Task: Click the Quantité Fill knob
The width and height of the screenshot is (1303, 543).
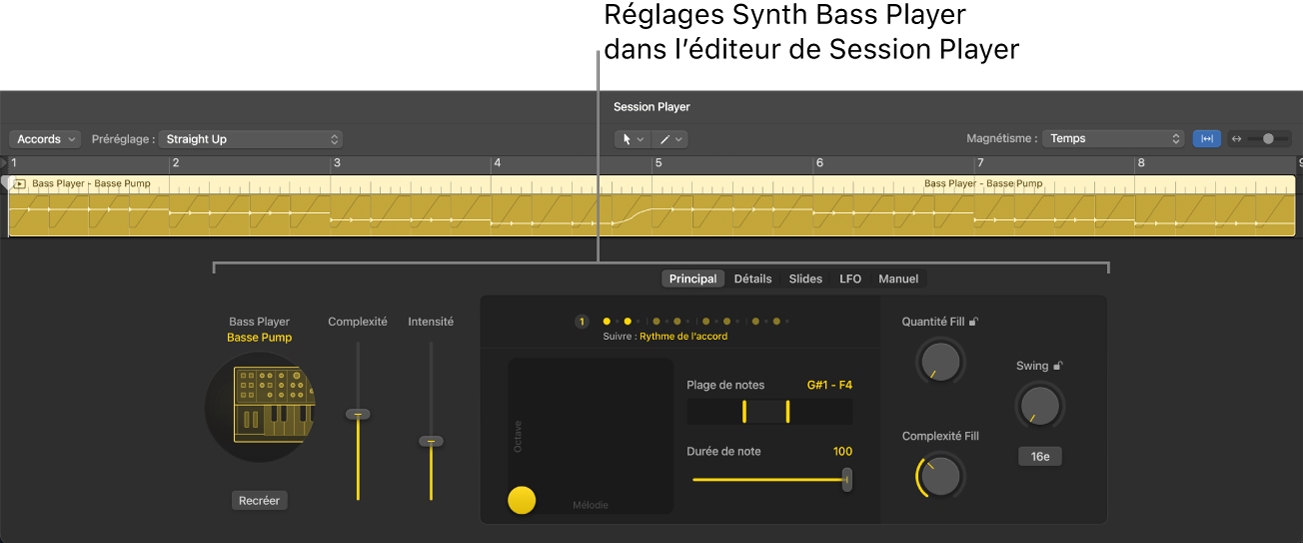Action: [941, 362]
